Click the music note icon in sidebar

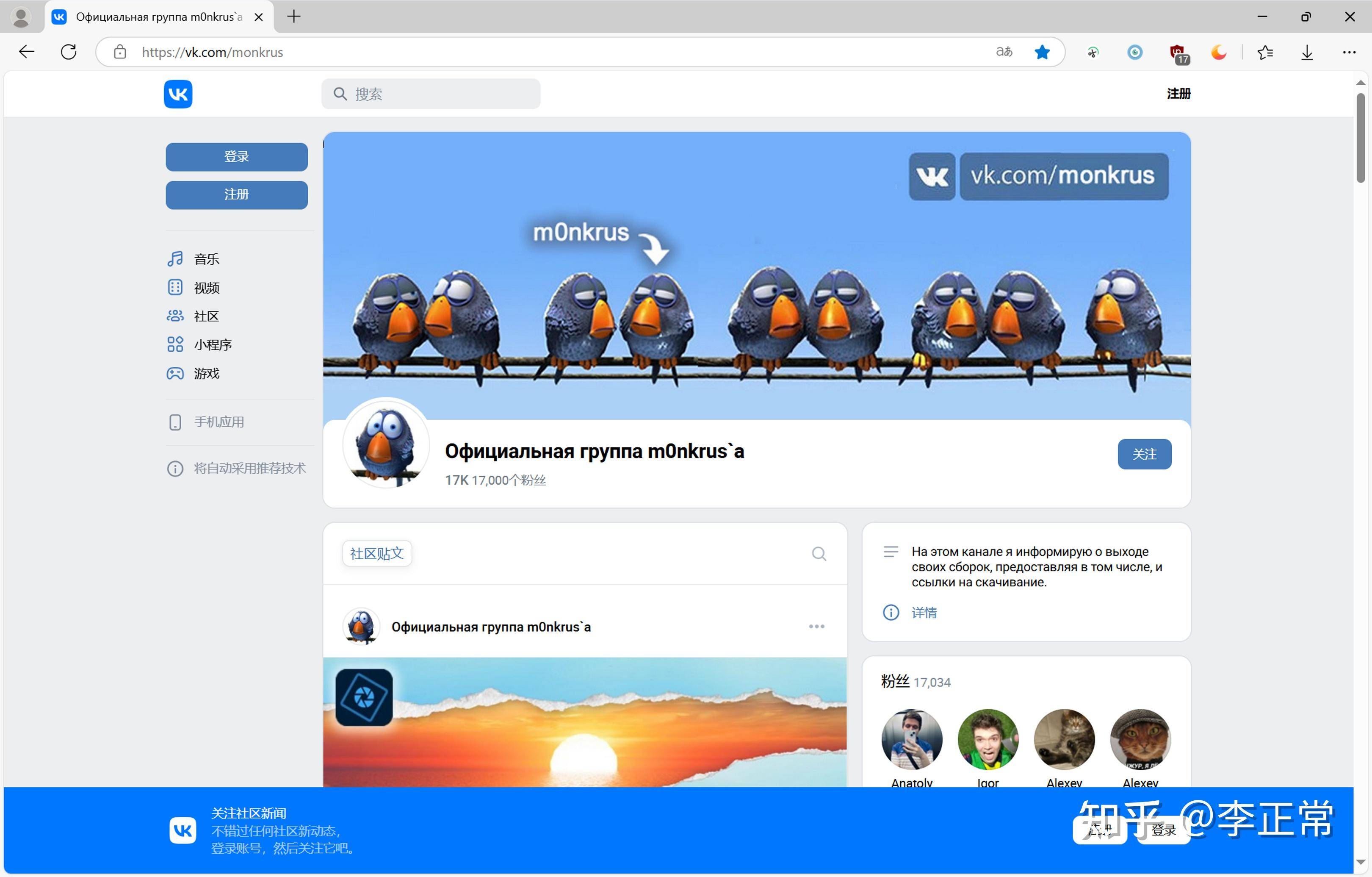click(175, 259)
